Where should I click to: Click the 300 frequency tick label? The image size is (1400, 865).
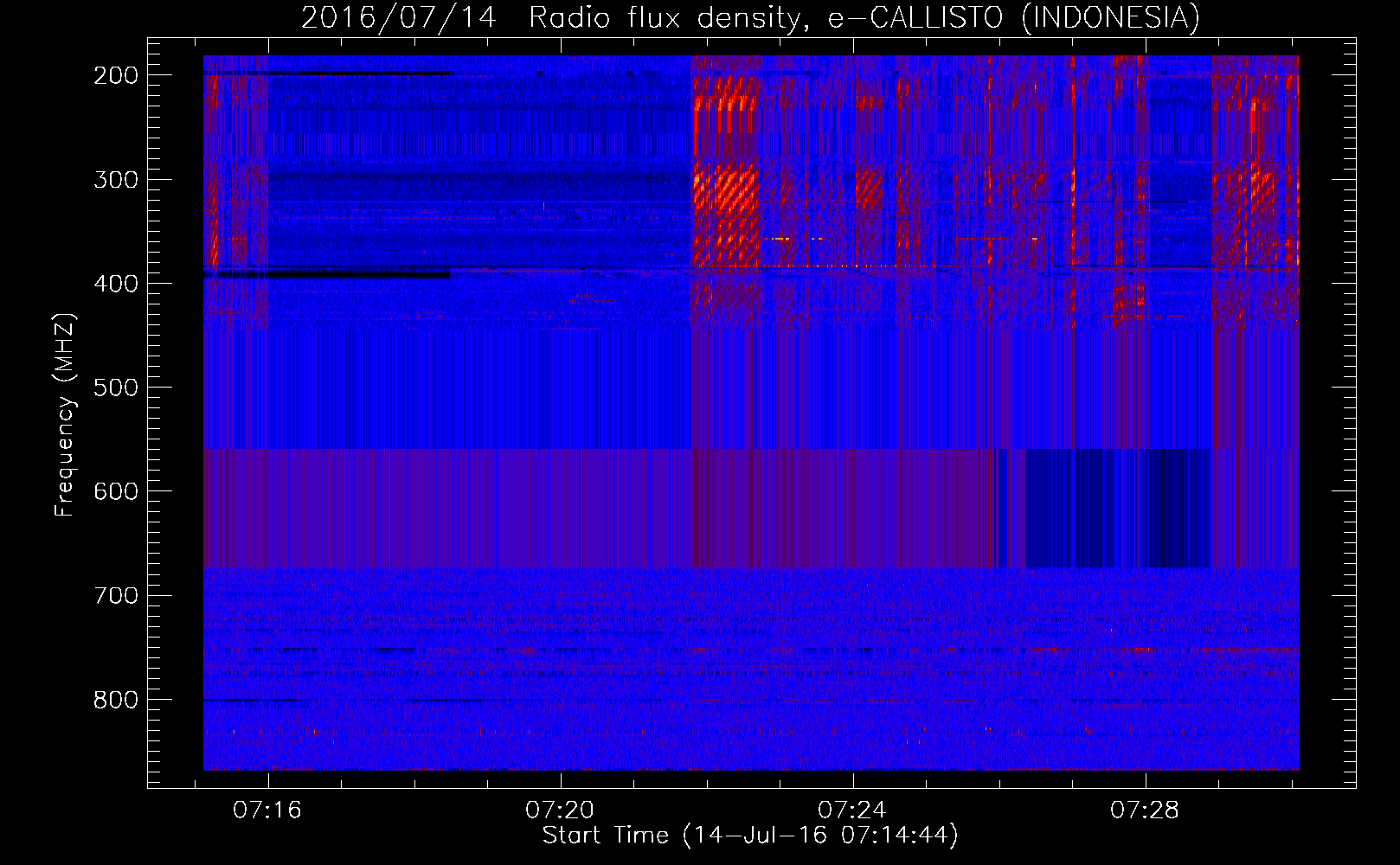pyautogui.click(x=116, y=180)
